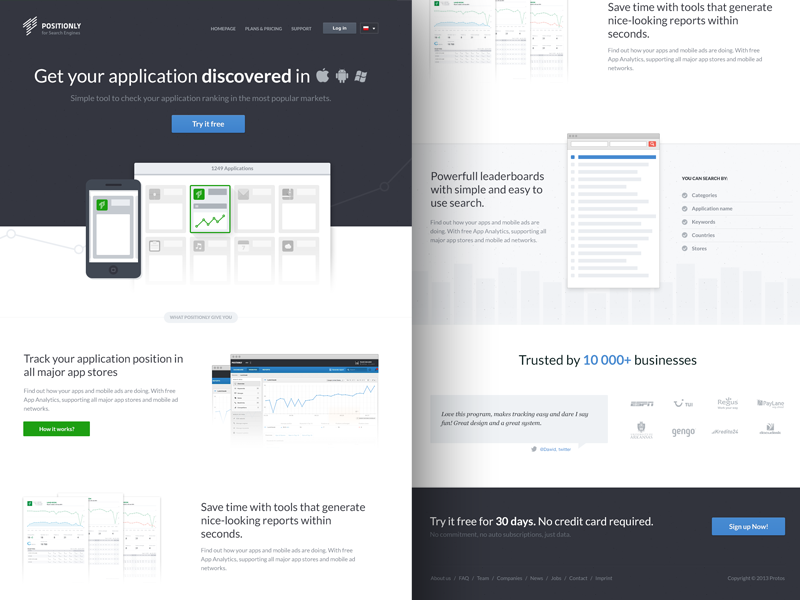Click the ESPN logo

click(x=642, y=404)
